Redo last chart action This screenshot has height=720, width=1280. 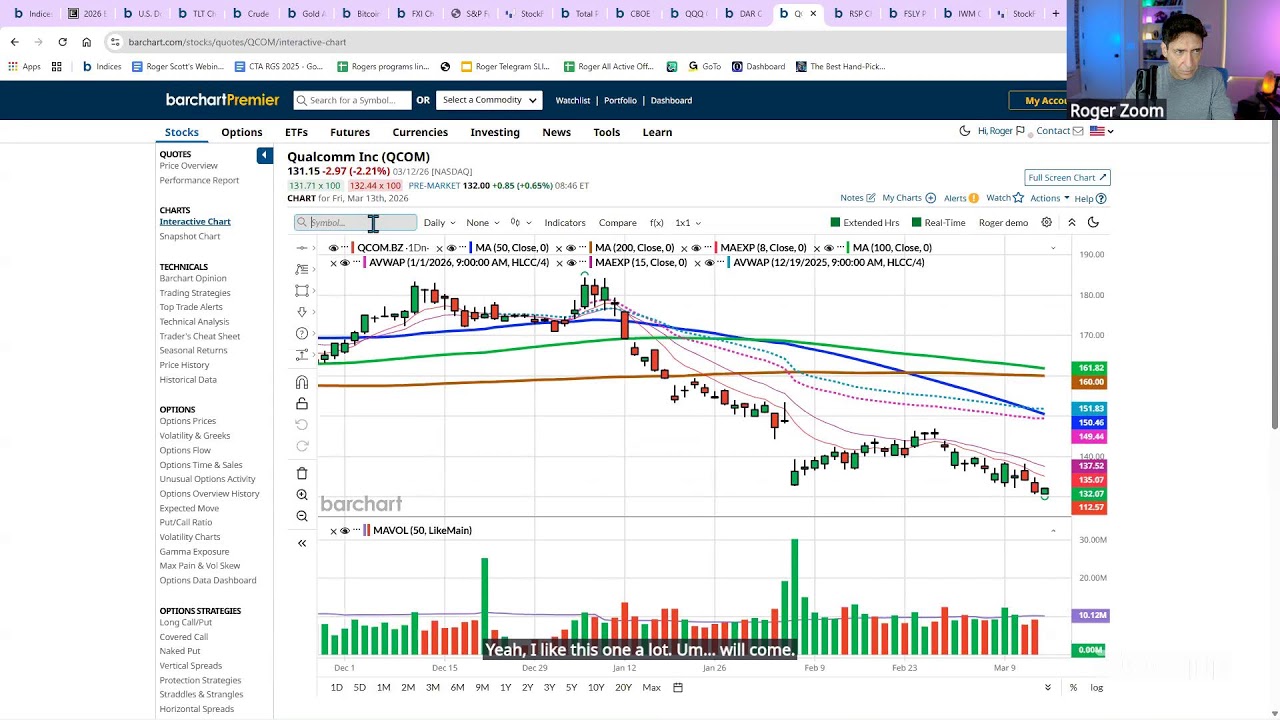(302, 446)
